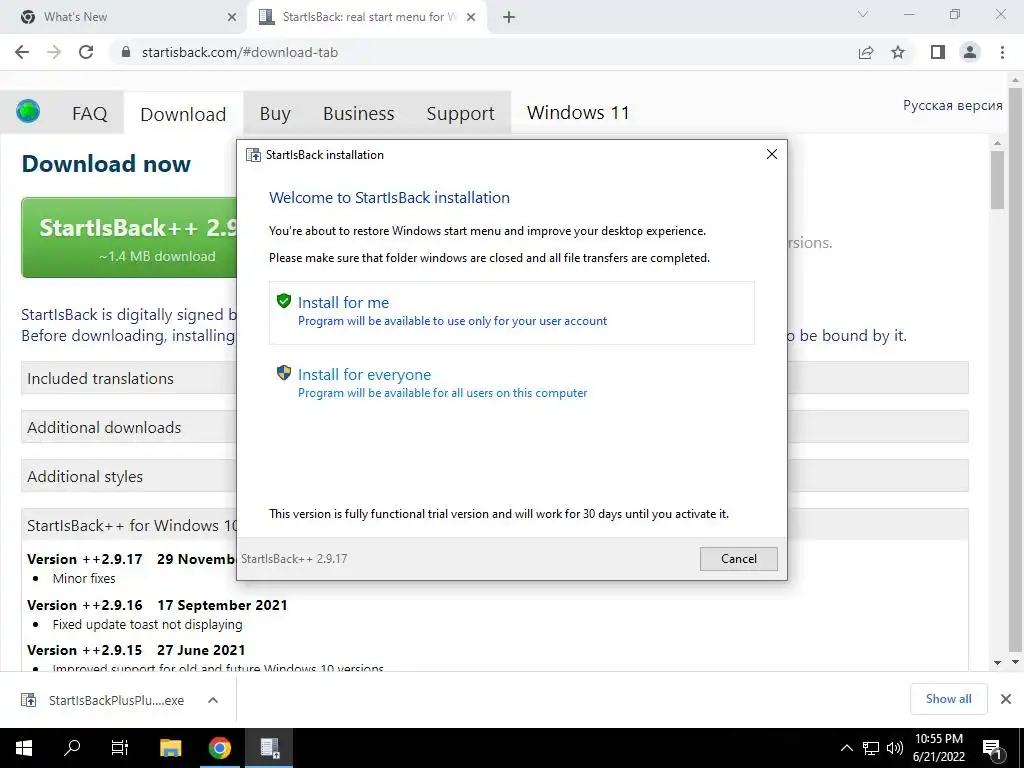Open the Support tab

(460, 114)
